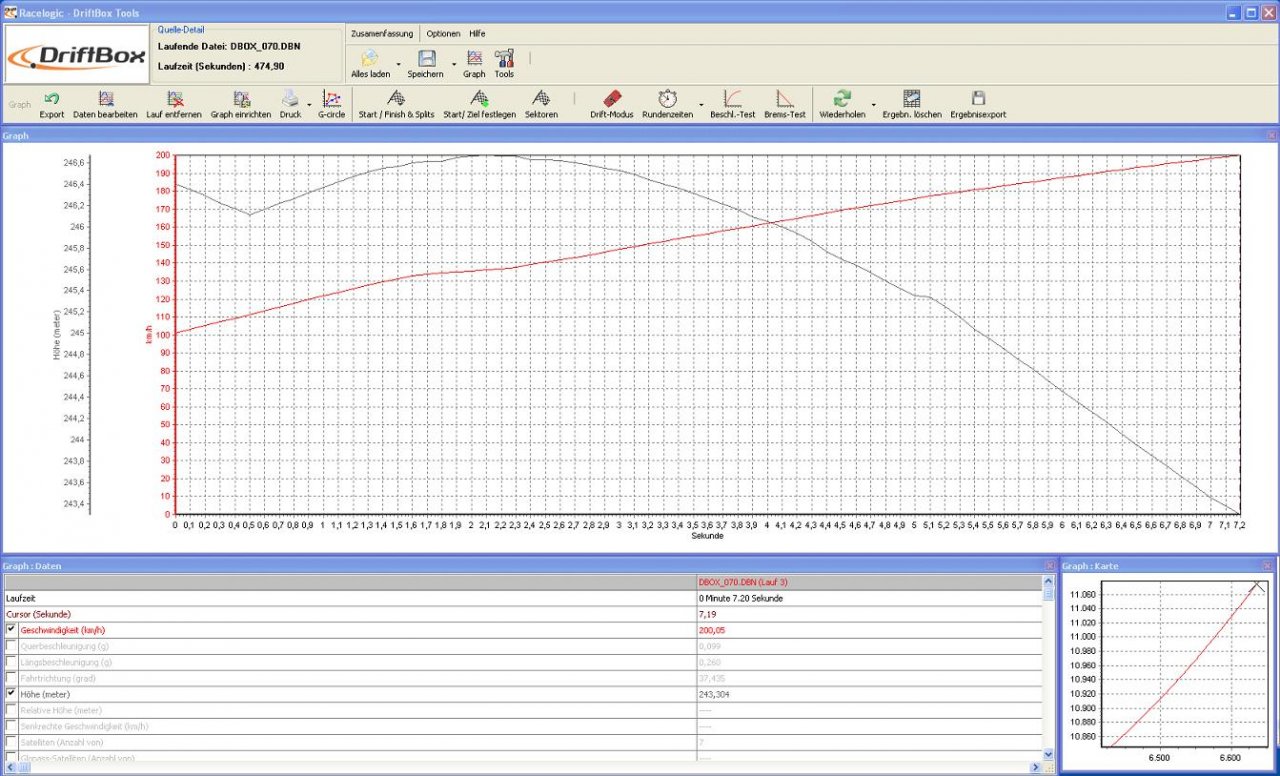Run the Brems-Test
The image size is (1280, 776).
(785, 99)
